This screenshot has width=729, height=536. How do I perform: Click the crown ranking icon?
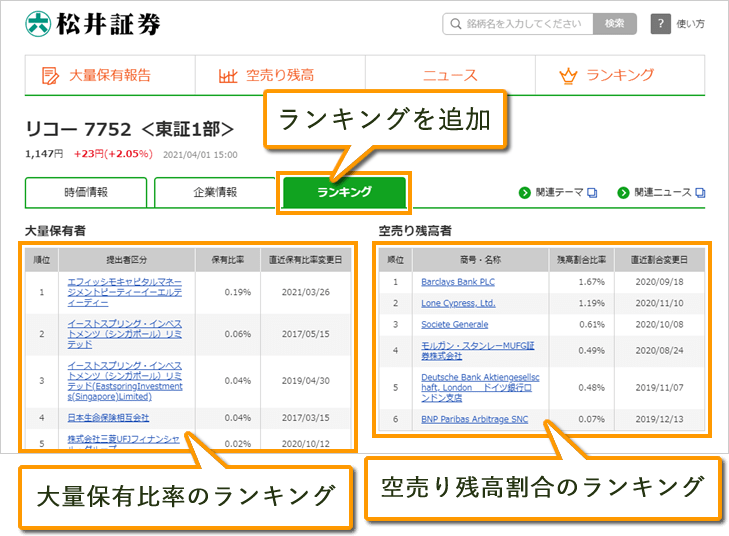568,76
